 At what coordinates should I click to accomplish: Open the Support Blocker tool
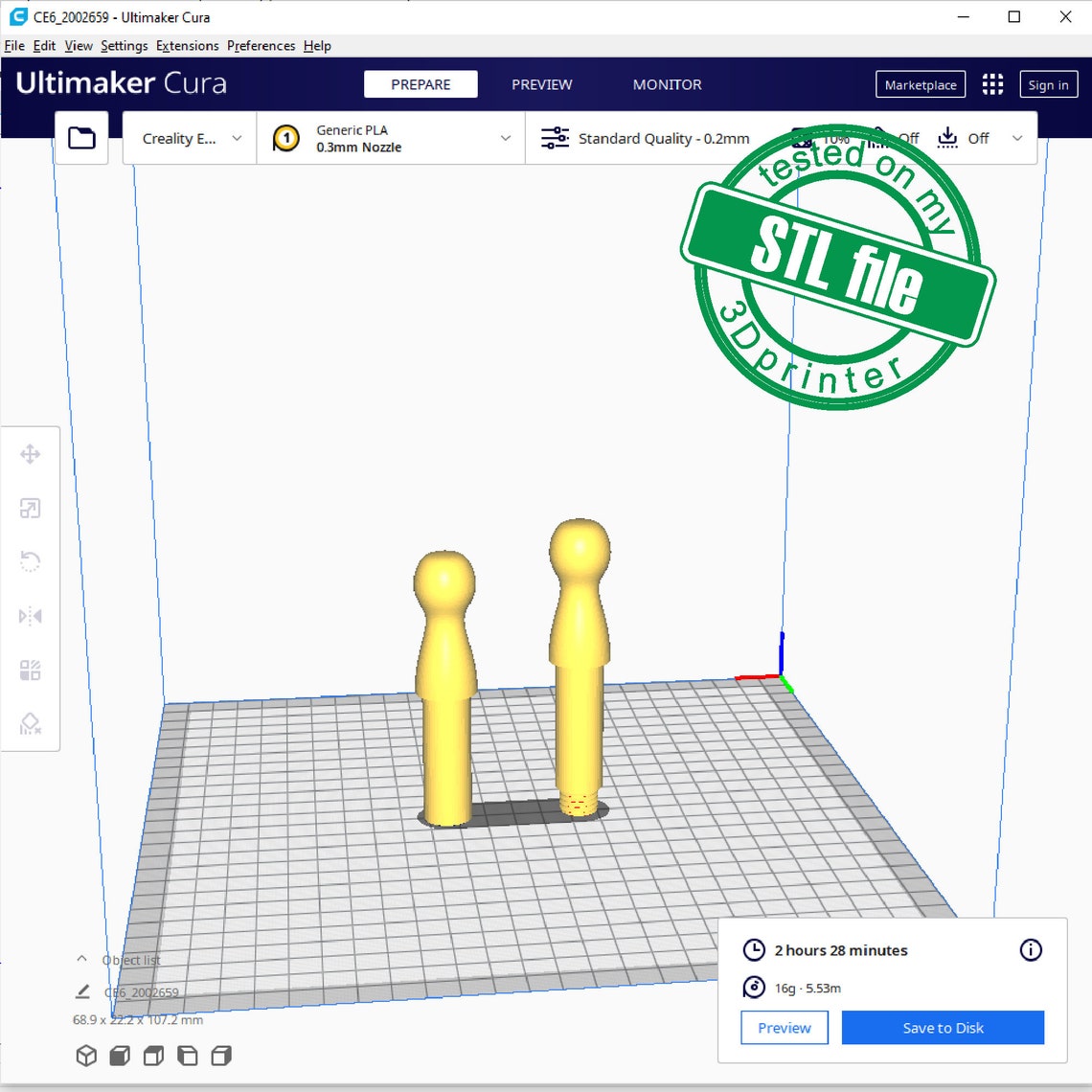click(31, 723)
